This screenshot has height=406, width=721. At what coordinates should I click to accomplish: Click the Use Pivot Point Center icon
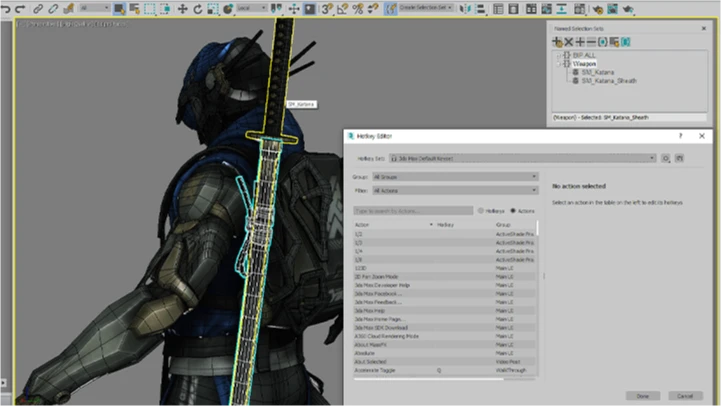click(x=276, y=8)
